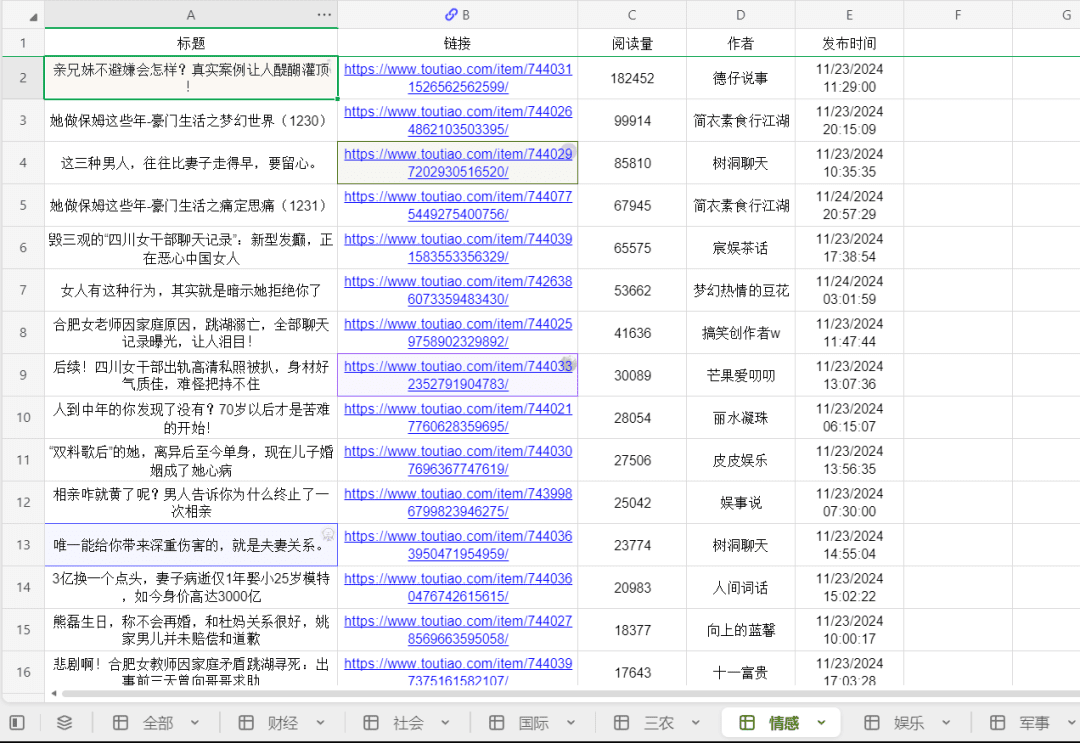Image resolution: width=1080 pixels, height=743 pixels.
Task: Click the 作者 header cell
Action: coord(740,43)
